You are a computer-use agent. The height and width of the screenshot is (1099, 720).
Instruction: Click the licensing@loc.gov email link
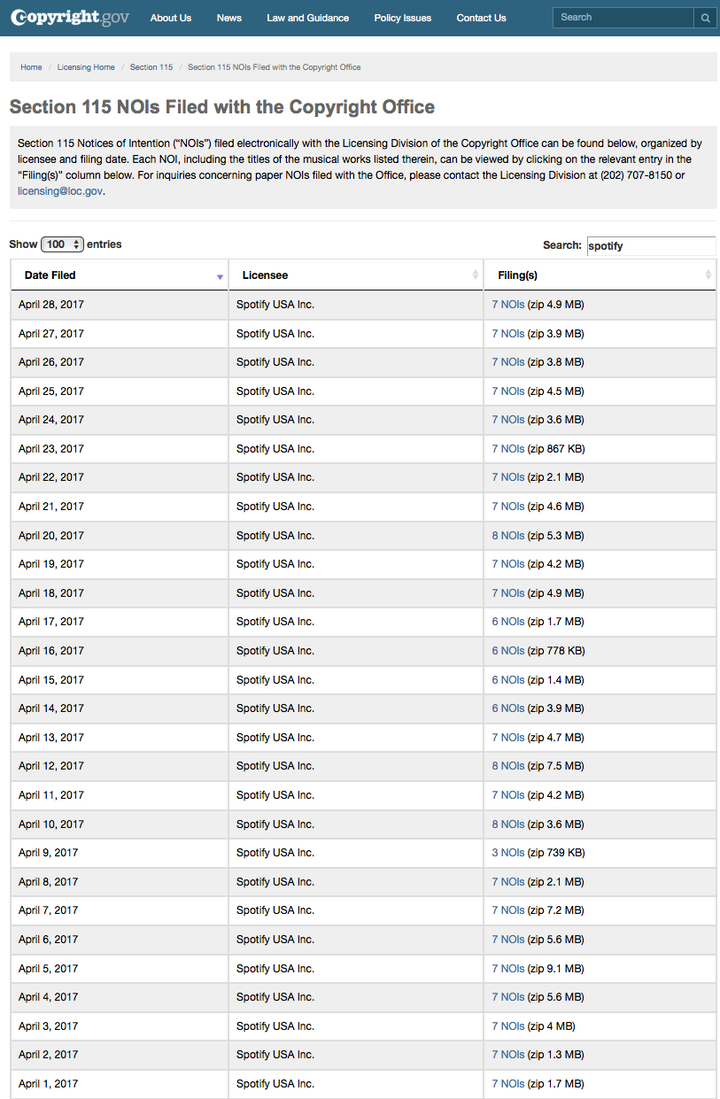[60, 191]
